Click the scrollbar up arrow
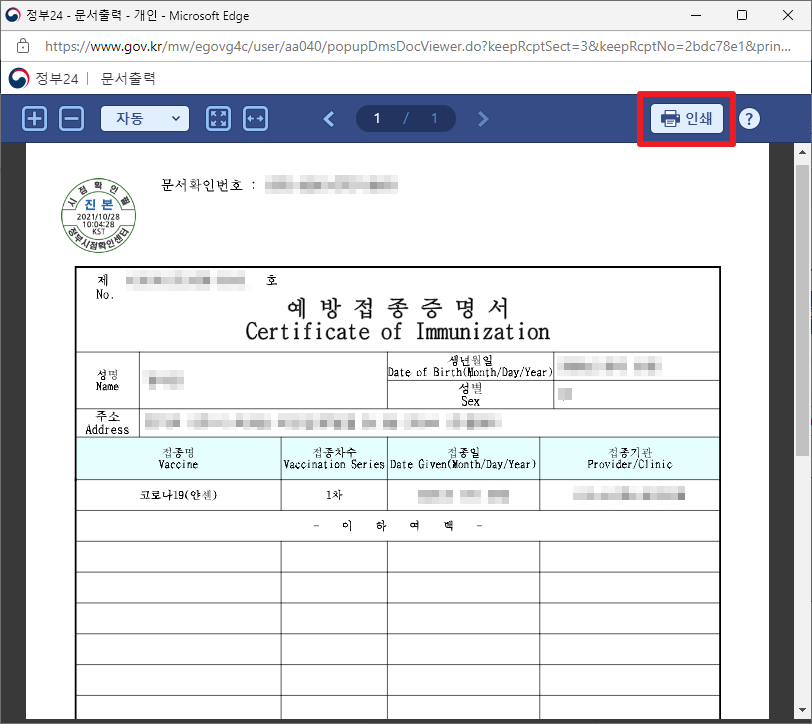812x724 pixels. tap(802, 152)
